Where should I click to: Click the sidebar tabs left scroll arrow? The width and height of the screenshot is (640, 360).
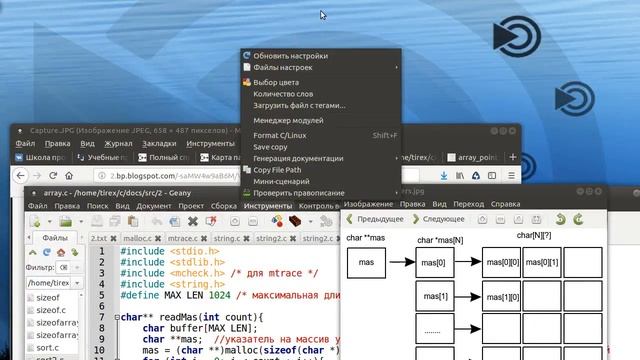click(x=29, y=238)
